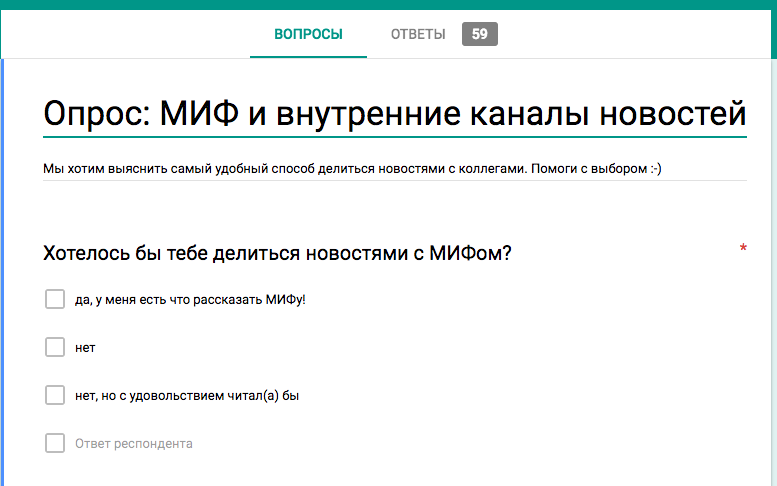Click the blue left border of the form card
This screenshot has width=777, height=486.
(x=2, y=270)
